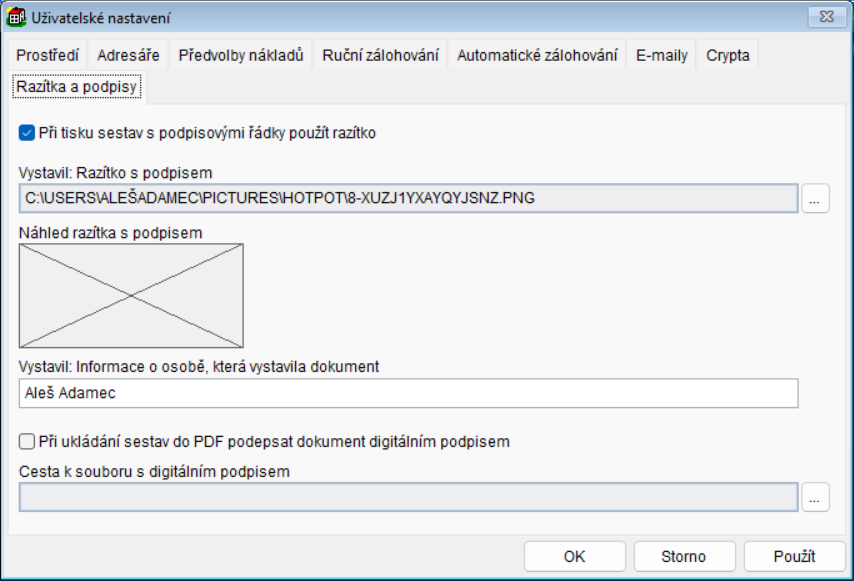The image size is (854, 581).
Task: Open the Adresáře tab
Action: pyautogui.click(x=128, y=56)
